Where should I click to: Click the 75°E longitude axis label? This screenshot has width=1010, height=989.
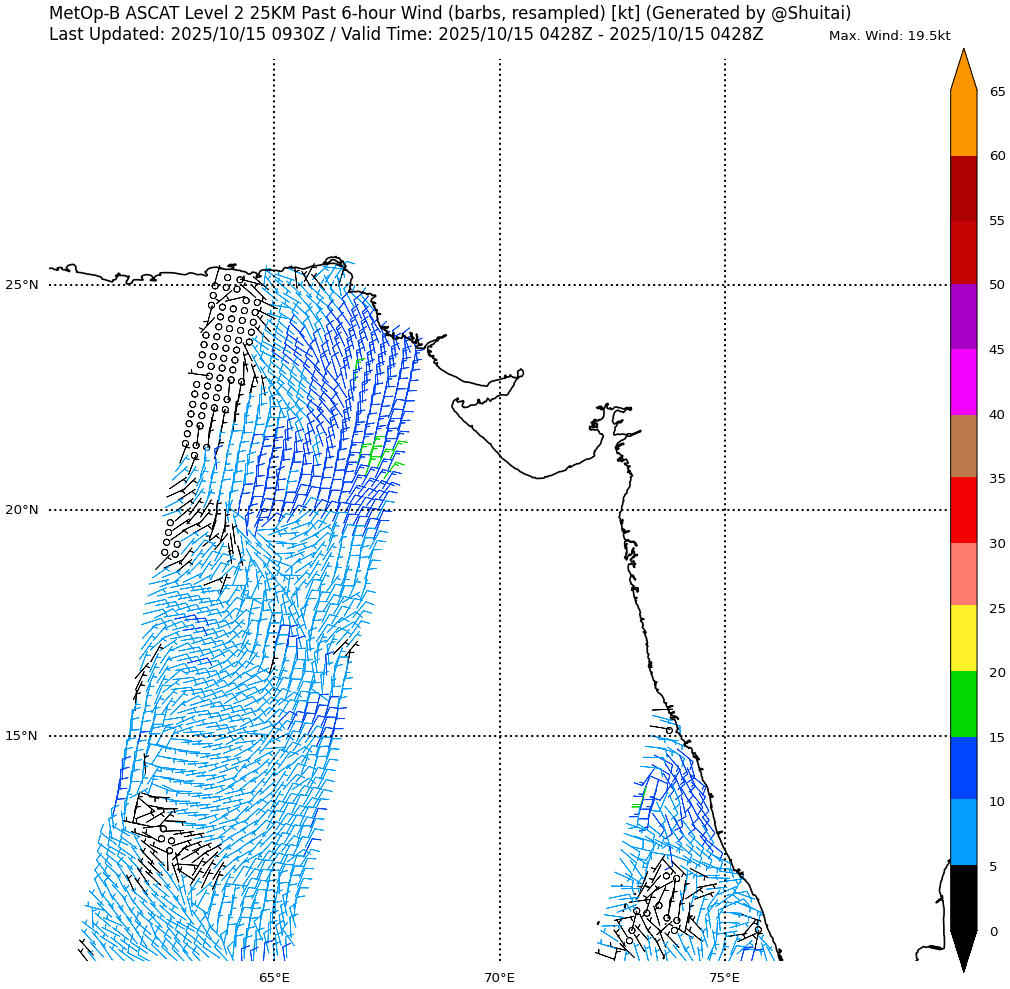(x=725, y=977)
